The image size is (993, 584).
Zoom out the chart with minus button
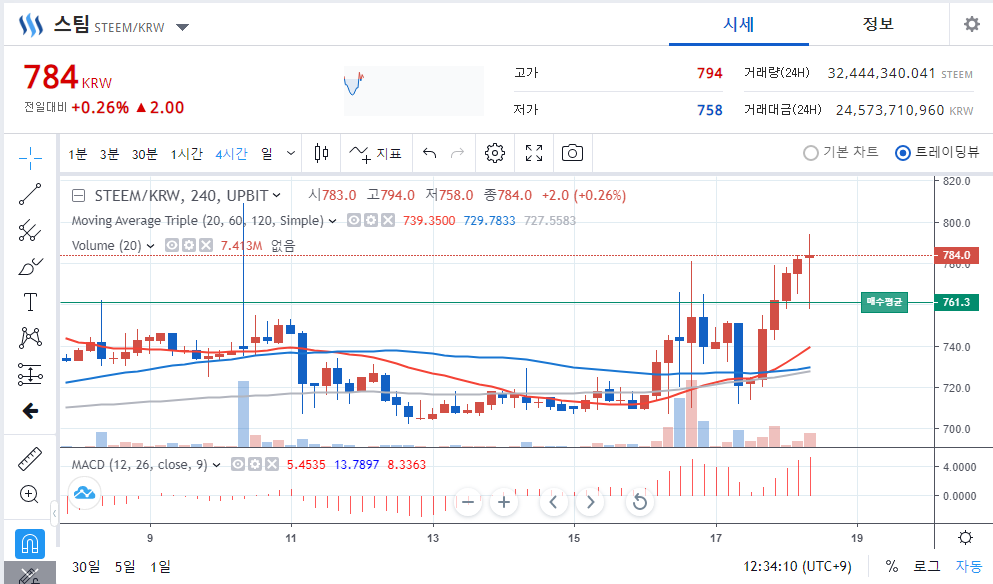468,502
